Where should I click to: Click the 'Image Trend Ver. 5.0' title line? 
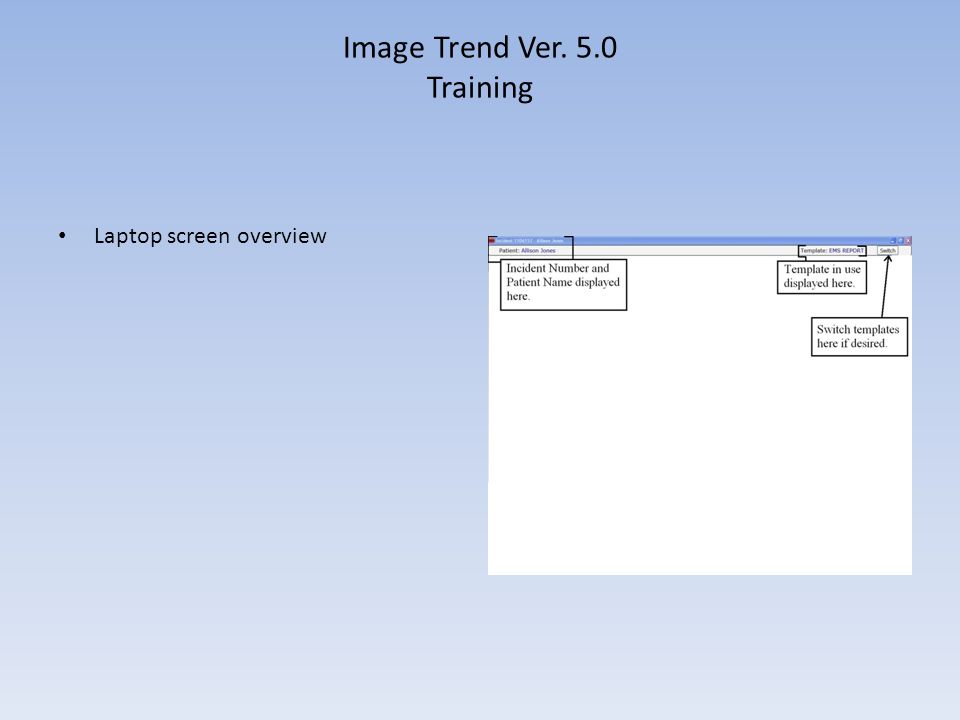(480, 48)
